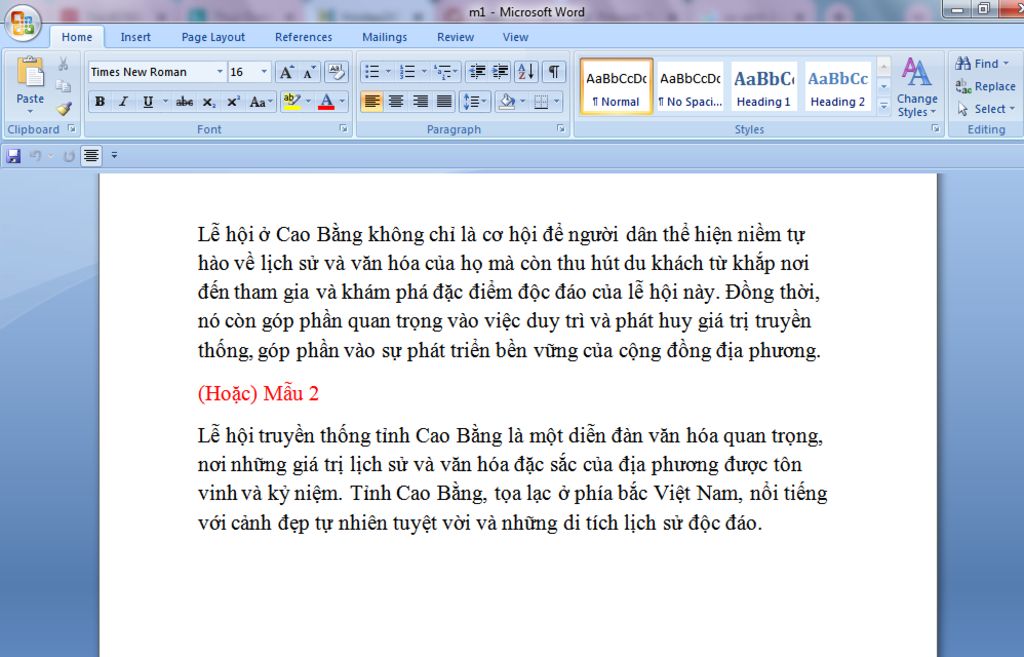Click the Bullets list icon
The height and width of the screenshot is (657, 1024).
click(372, 71)
